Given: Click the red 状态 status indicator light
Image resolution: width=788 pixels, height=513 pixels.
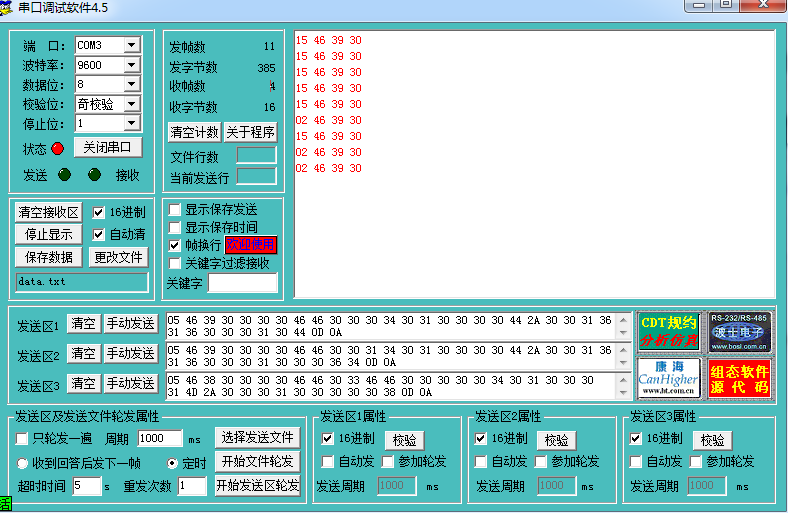Looking at the screenshot, I should click(x=57, y=149).
